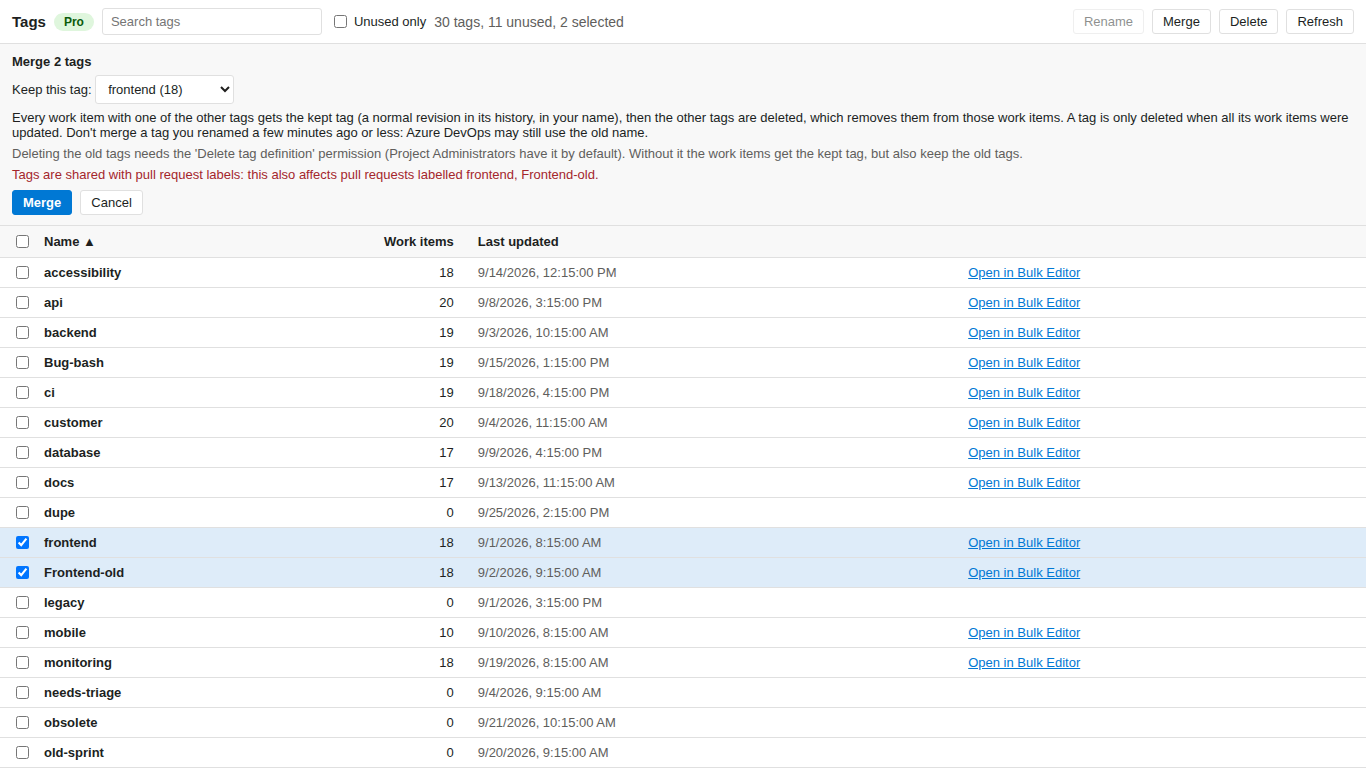Tick the select-all checkbox in the table header
The width and height of the screenshot is (1366, 768).
(x=23, y=242)
